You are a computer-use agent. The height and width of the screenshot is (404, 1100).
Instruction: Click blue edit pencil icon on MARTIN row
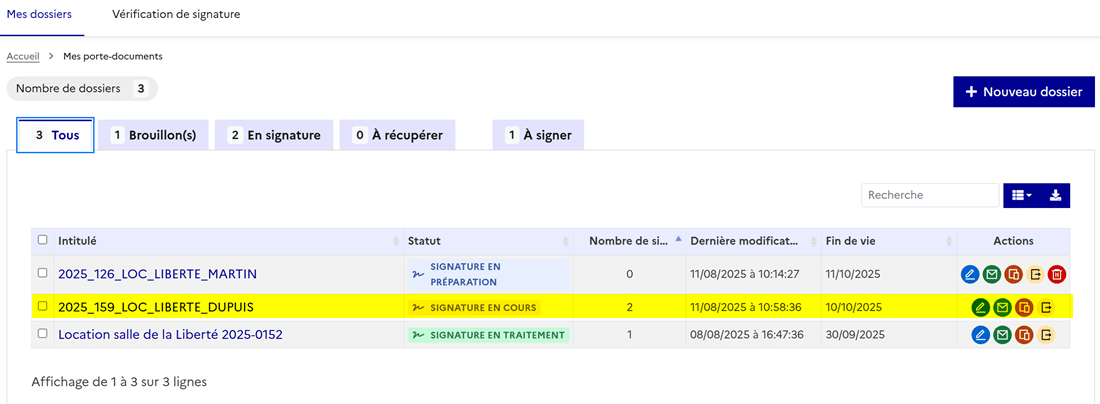click(x=969, y=274)
